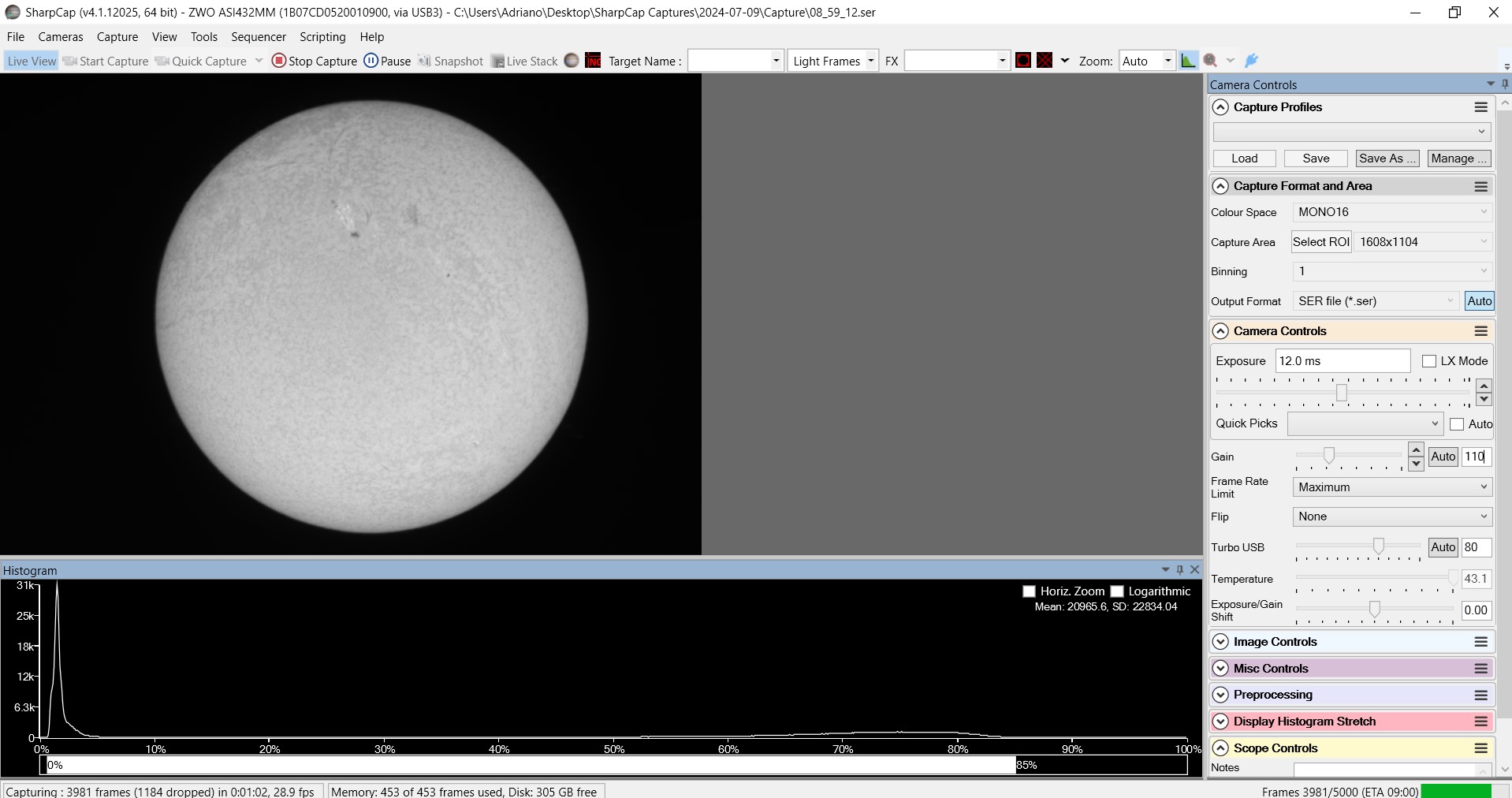Click the Stop Capture button
Image resolution: width=1512 pixels, height=798 pixels.
[x=315, y=61]
